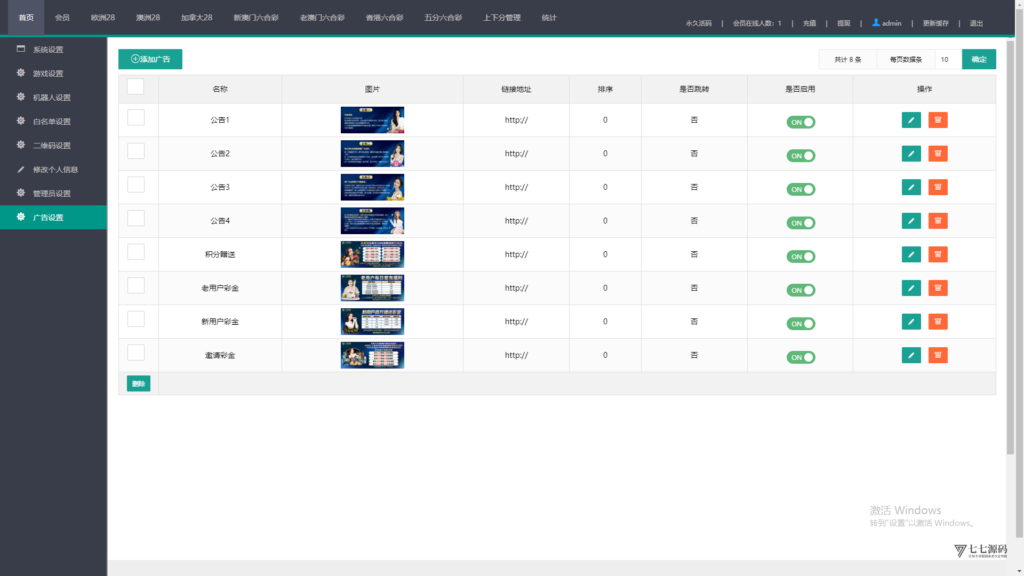Click the edit pencil icon for 新用户彩金
The height and width of the screenshot is (576, 1024).
click(x=911, y=321)
